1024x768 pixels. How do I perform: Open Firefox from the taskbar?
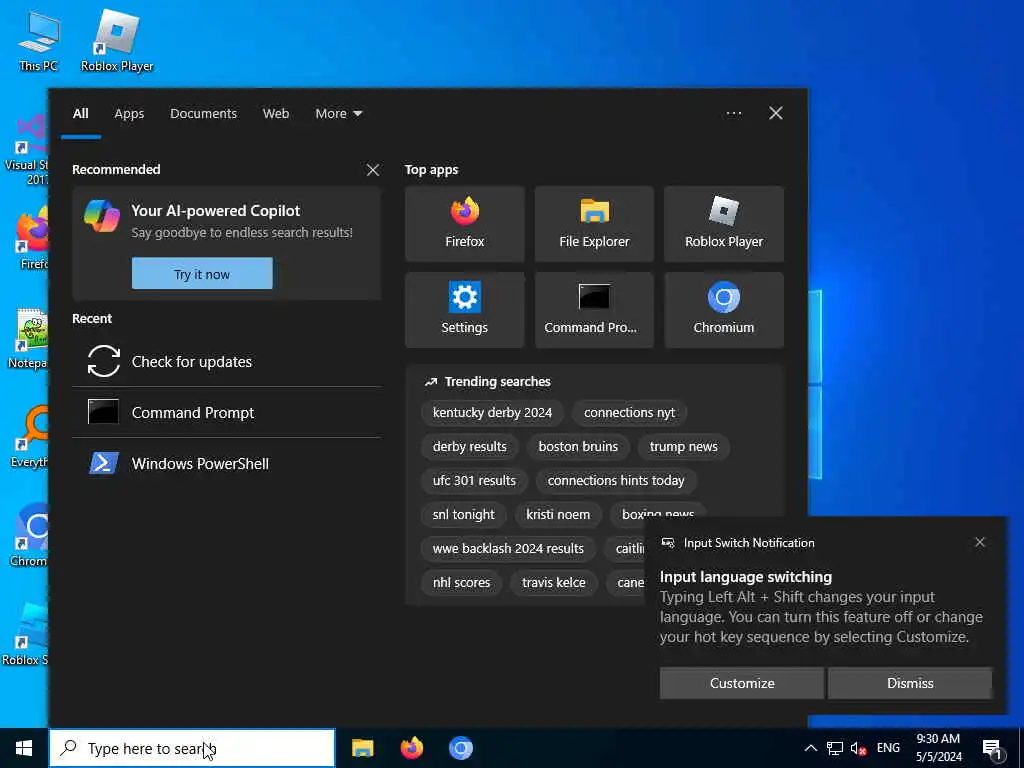[x=411, y=748]
